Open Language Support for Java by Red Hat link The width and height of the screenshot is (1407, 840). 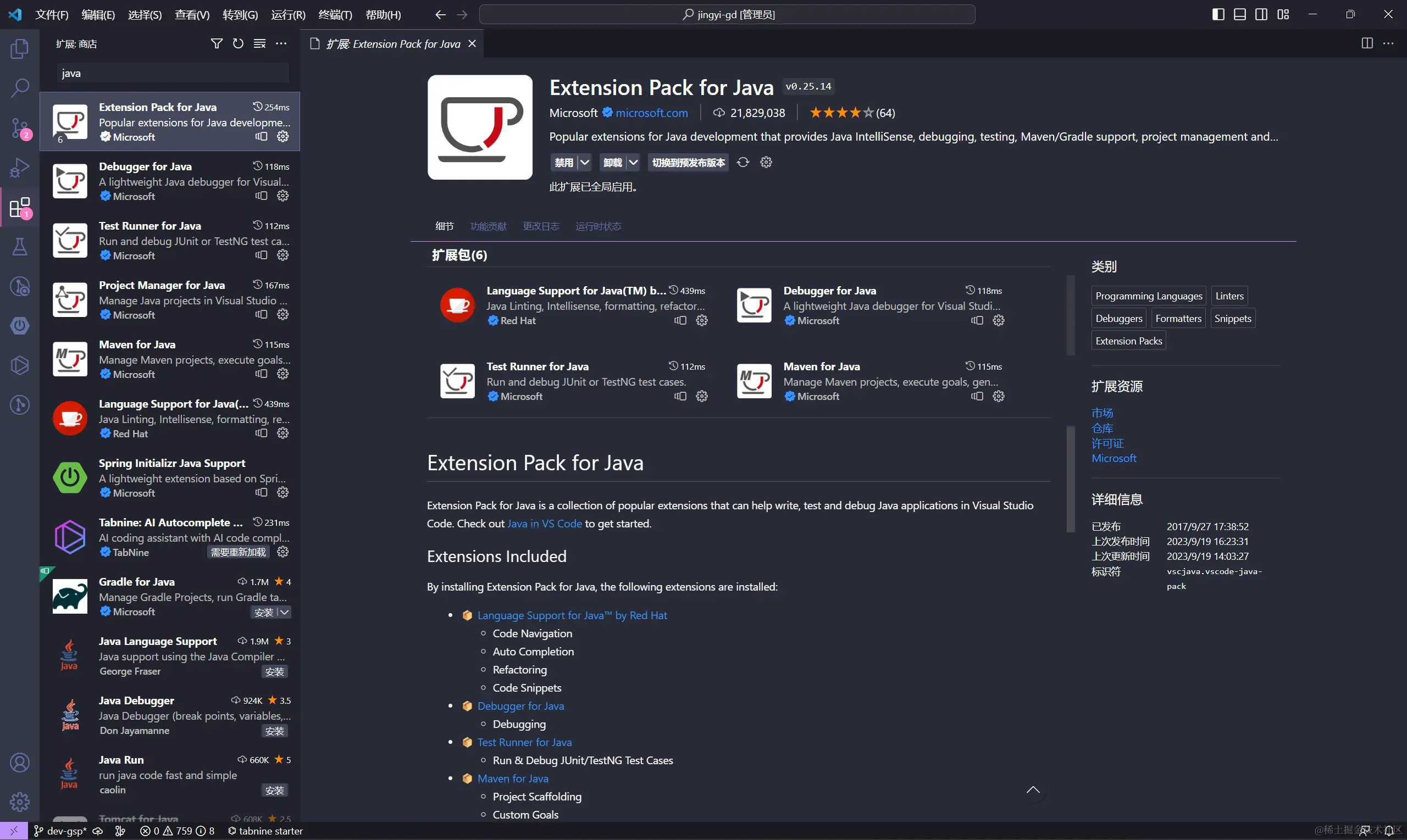tap(572, 615)
